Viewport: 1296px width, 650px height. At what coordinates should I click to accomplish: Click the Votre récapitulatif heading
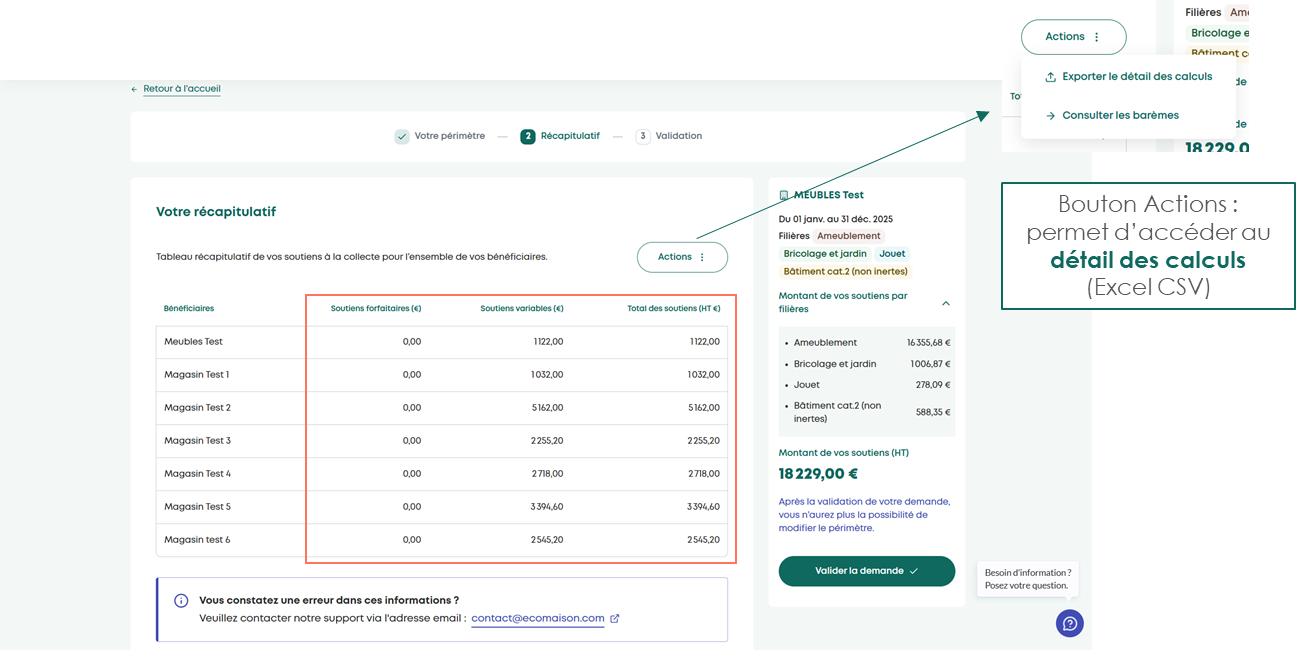216,212
